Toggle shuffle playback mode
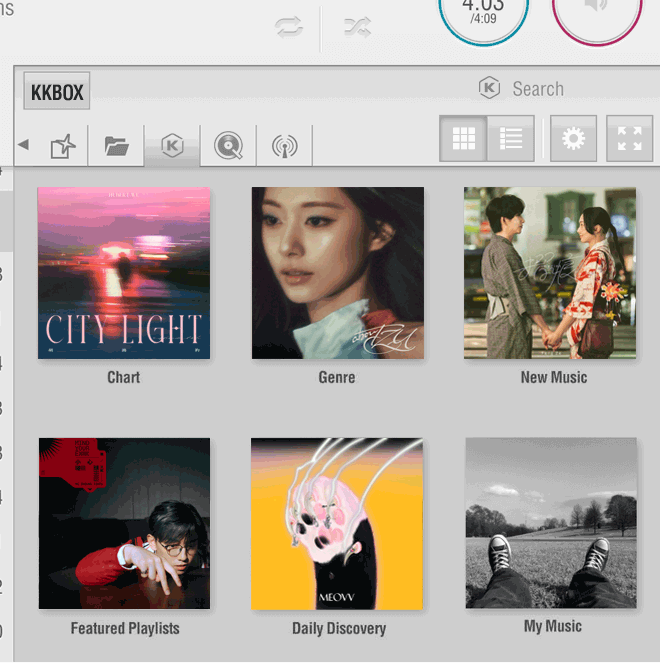Image resolution: width=660 pixels, height=663 pixels. 357,27
